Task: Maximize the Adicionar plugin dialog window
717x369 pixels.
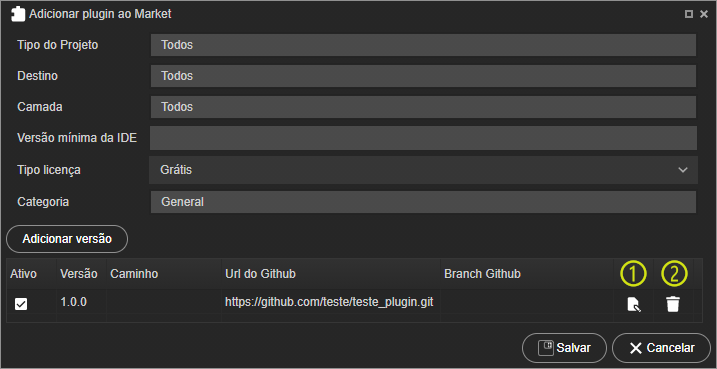Action: 689,15
